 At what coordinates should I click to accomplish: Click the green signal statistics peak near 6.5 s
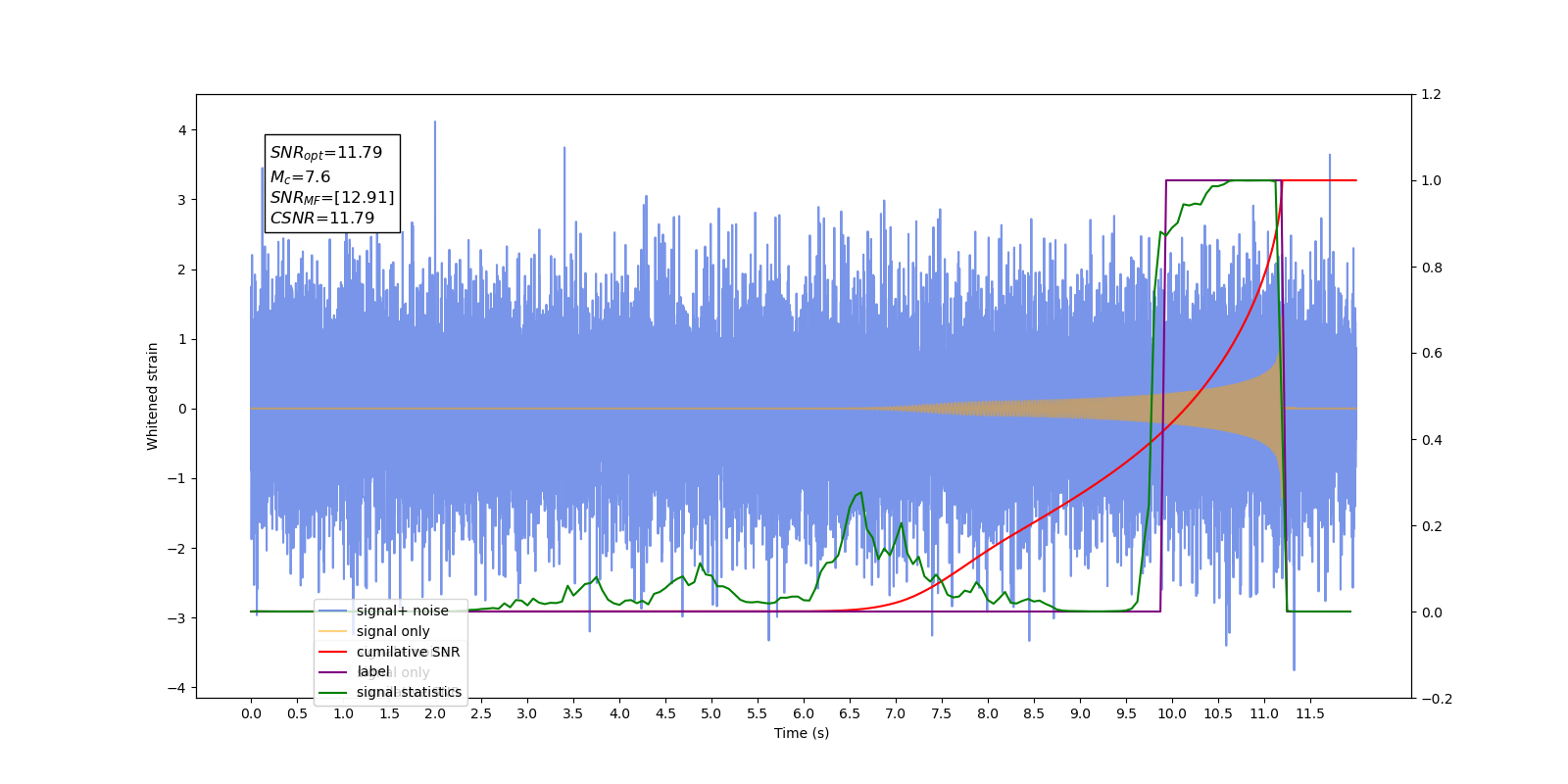[x=859, y=493]
